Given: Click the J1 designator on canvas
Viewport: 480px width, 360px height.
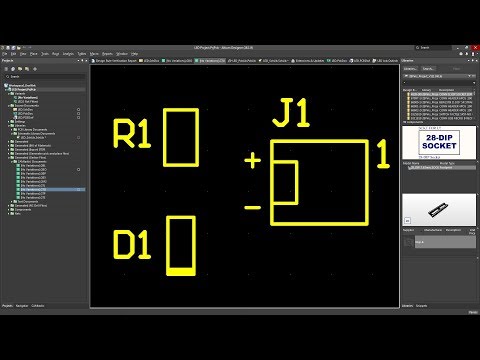Looking at the screenshot, I should pyautogui.click(x=291, y=113).
